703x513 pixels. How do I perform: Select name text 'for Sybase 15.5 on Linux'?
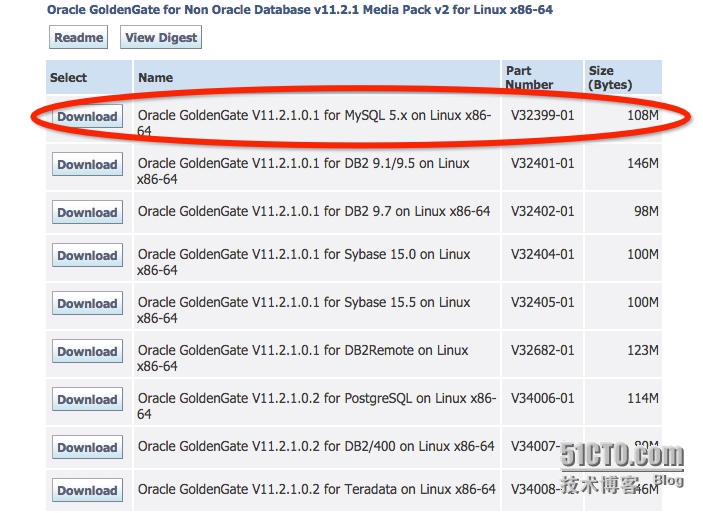[x=397, y=302]
